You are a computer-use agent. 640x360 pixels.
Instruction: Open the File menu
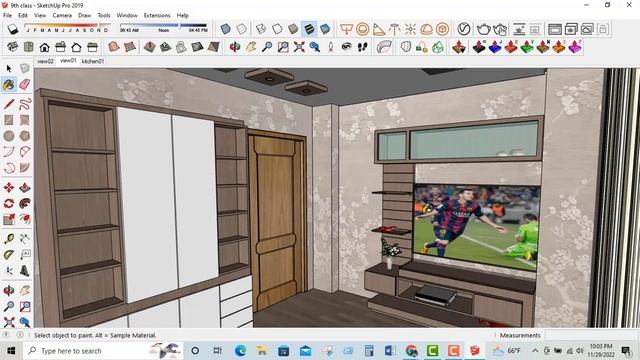point(7,15)
